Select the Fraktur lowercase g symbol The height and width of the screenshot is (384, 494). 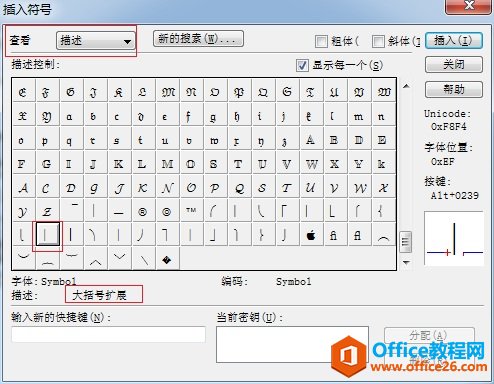tap(213, 116)
